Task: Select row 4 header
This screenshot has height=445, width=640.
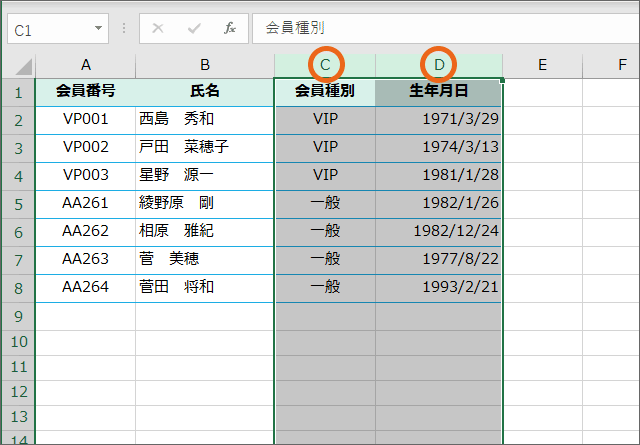Action: point(18,177)
